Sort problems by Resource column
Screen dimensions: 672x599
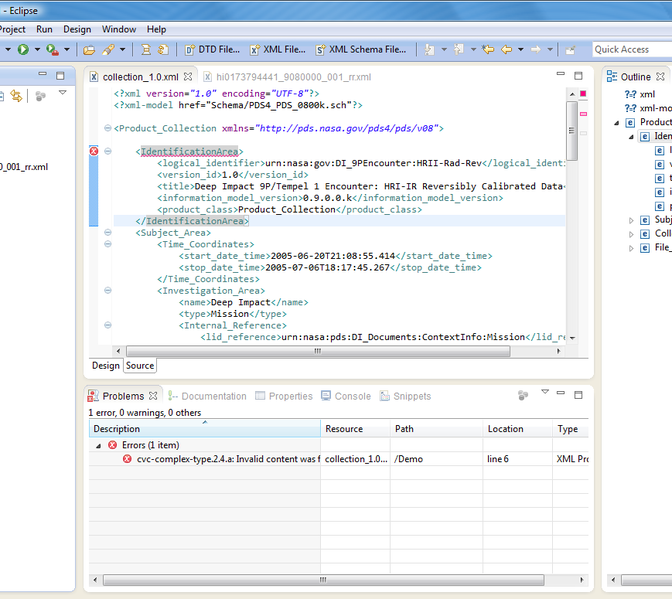click(355, 429)
